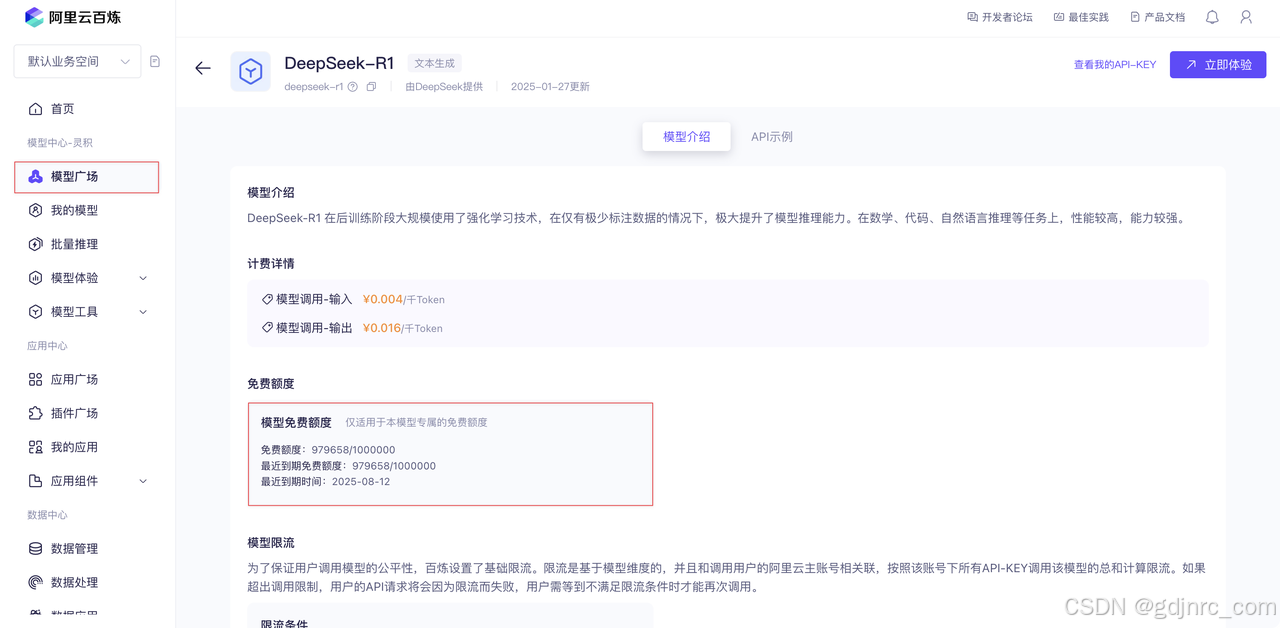Screen dimensions: 1280x628
Task: Open the 产品文档 link
Action: [x=1157, y=17]
